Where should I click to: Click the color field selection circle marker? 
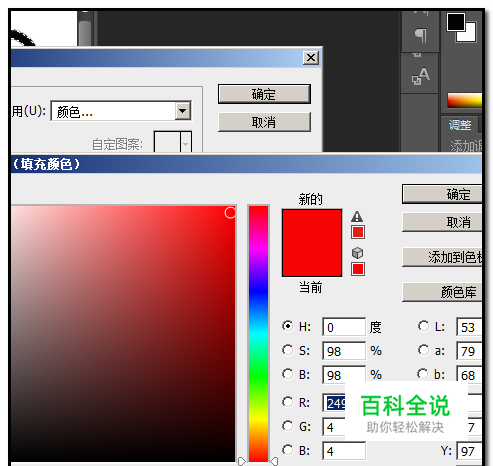tap(230, 212)
